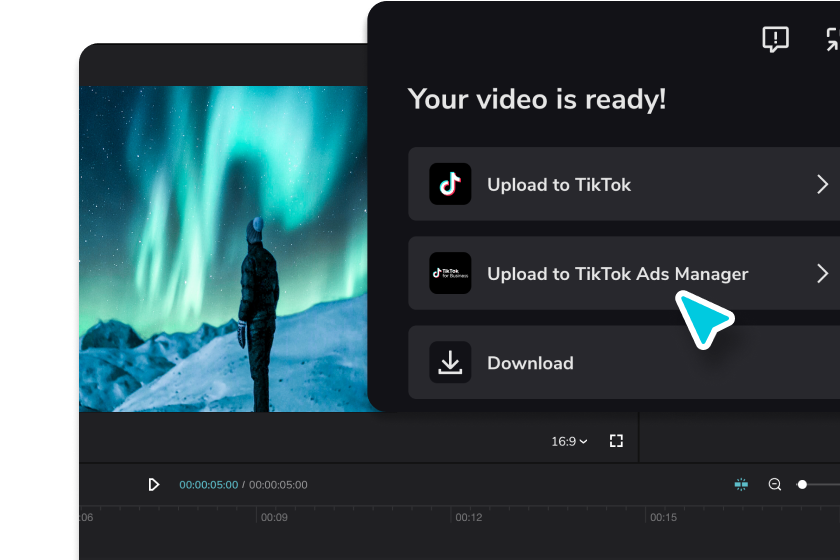This screenshot has height=560, width=840.
Task: Click the 00:12 timeline ruler mark
Action: click(x=469, y=517)
